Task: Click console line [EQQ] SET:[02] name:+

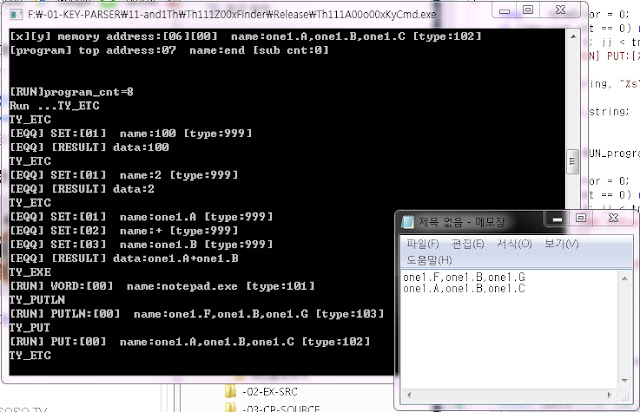Action: pyautogui.click(x=86, y=231)
